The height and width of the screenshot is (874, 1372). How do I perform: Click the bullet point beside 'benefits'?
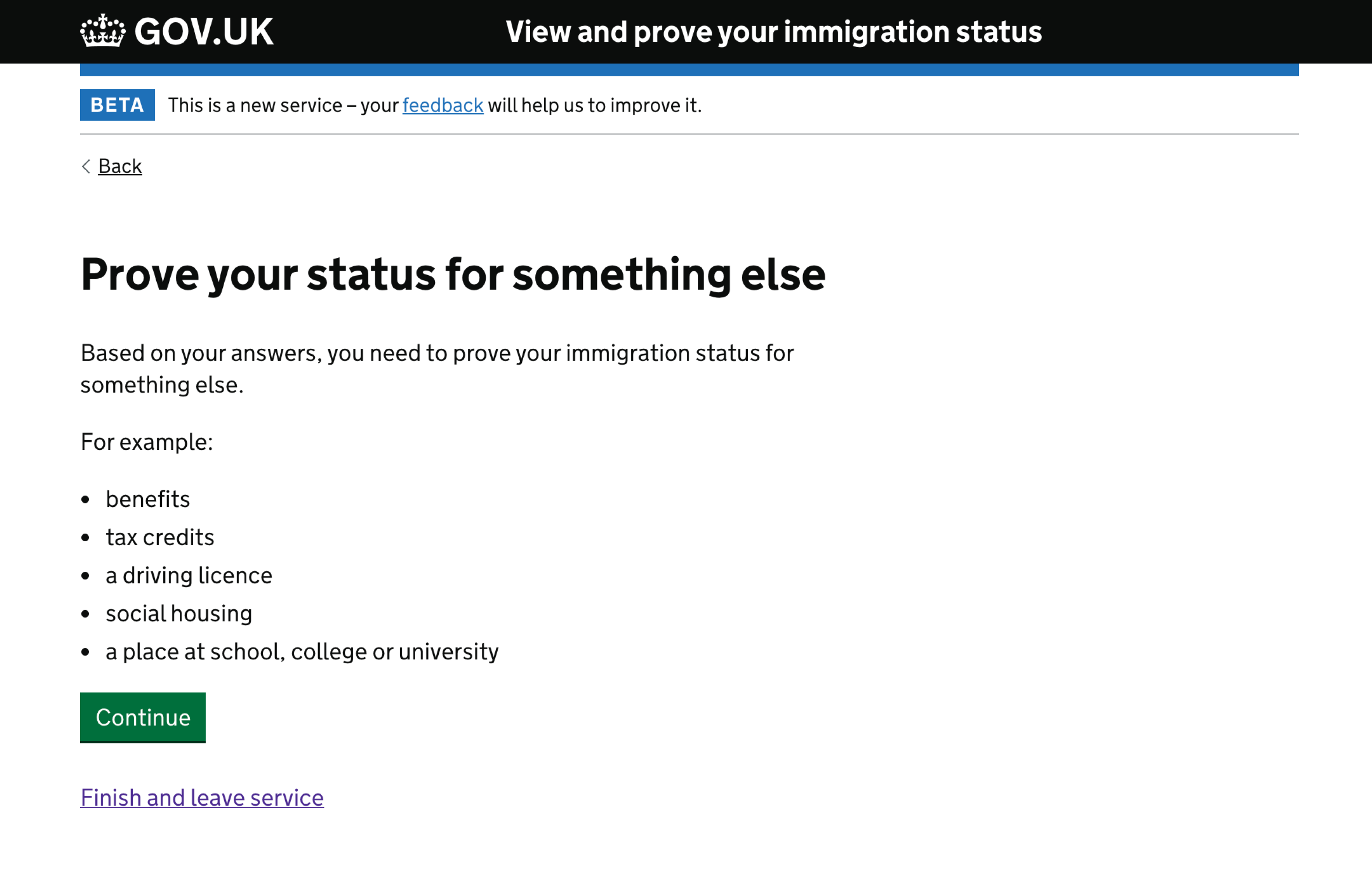click(85, 500)
